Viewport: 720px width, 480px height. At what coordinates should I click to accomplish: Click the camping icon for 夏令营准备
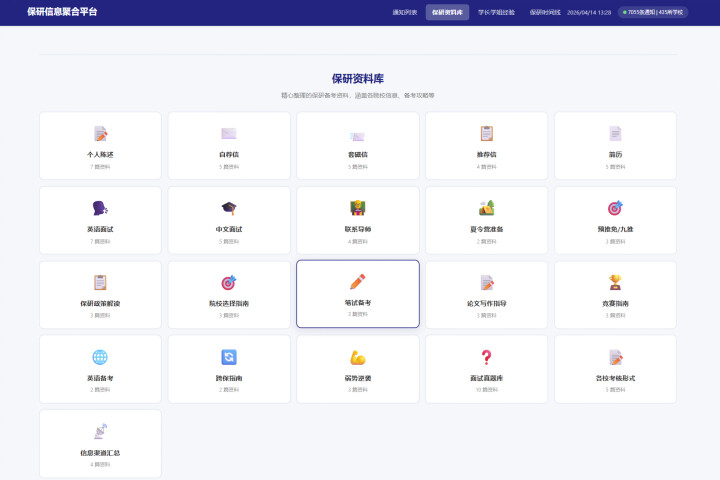486,208
